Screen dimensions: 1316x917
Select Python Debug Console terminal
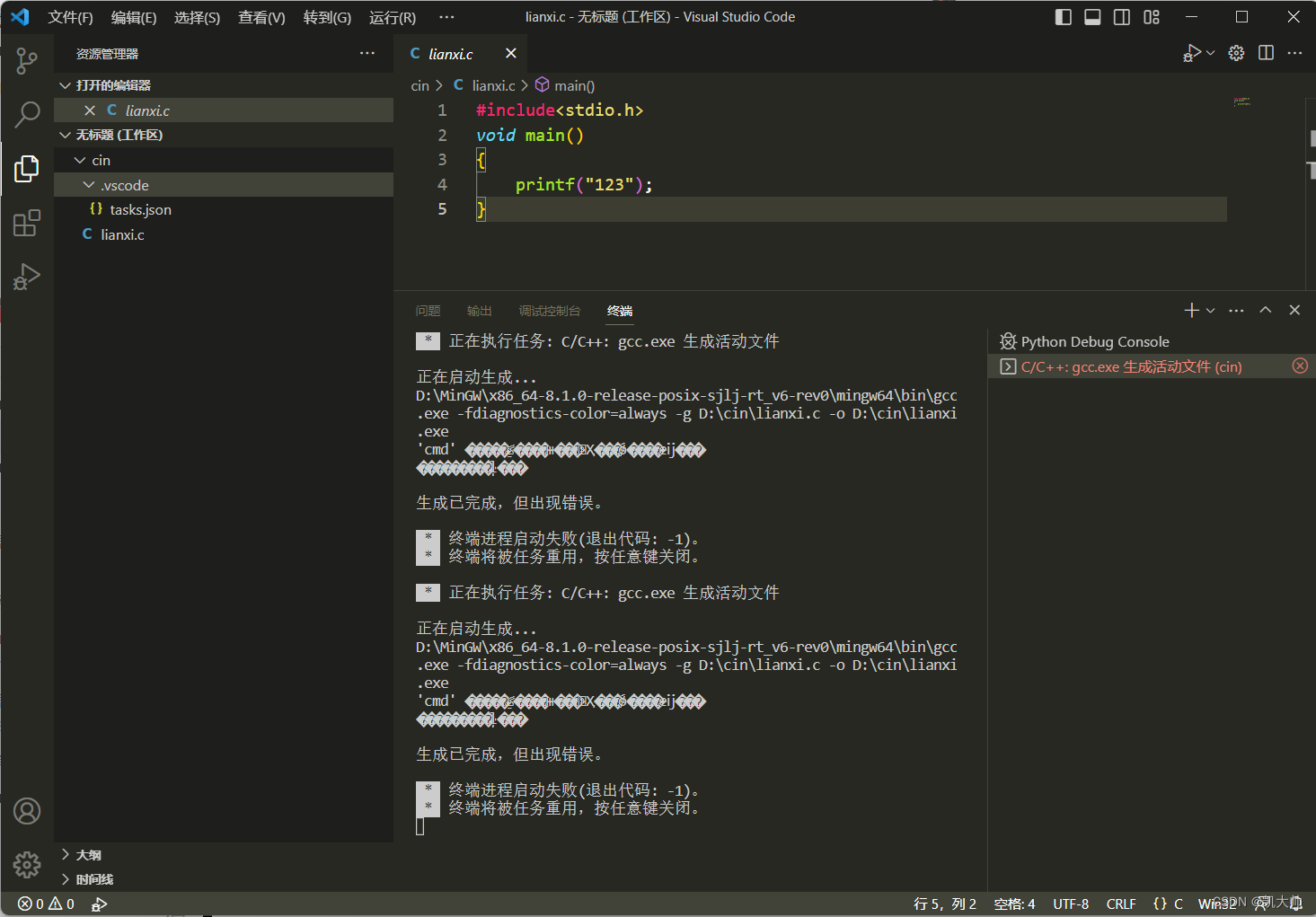[1152, 341]
